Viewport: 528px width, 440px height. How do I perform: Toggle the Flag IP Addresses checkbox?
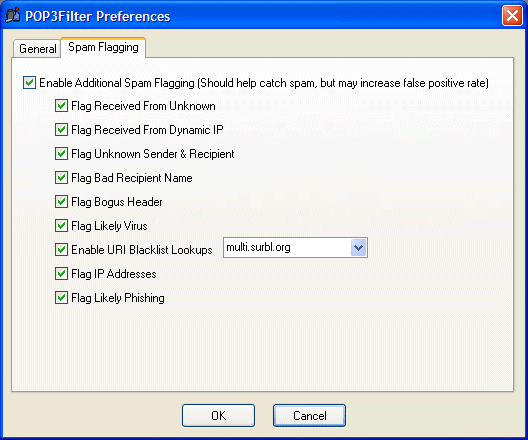pos(61,274)
